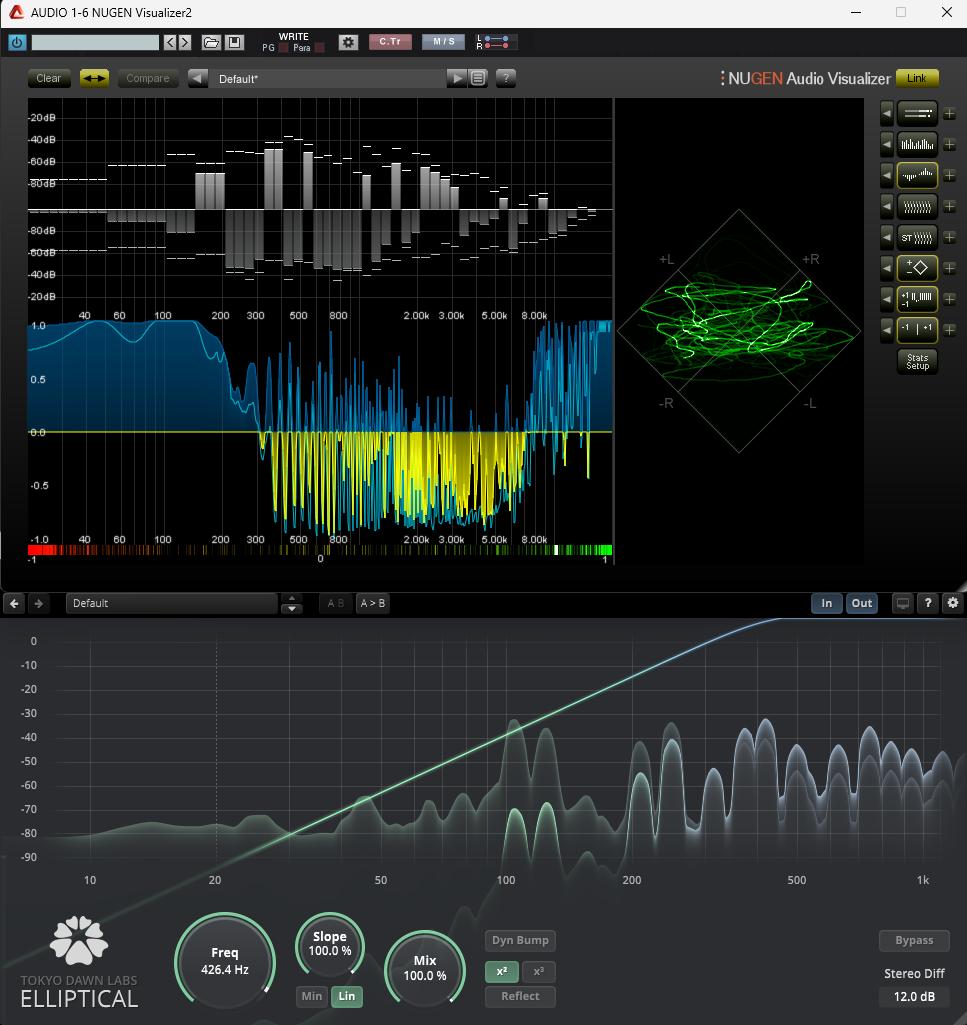
Task: Adjust the Freq knob at 426.4 Hz
Action: pyautogui.click(x=225, y=962)
